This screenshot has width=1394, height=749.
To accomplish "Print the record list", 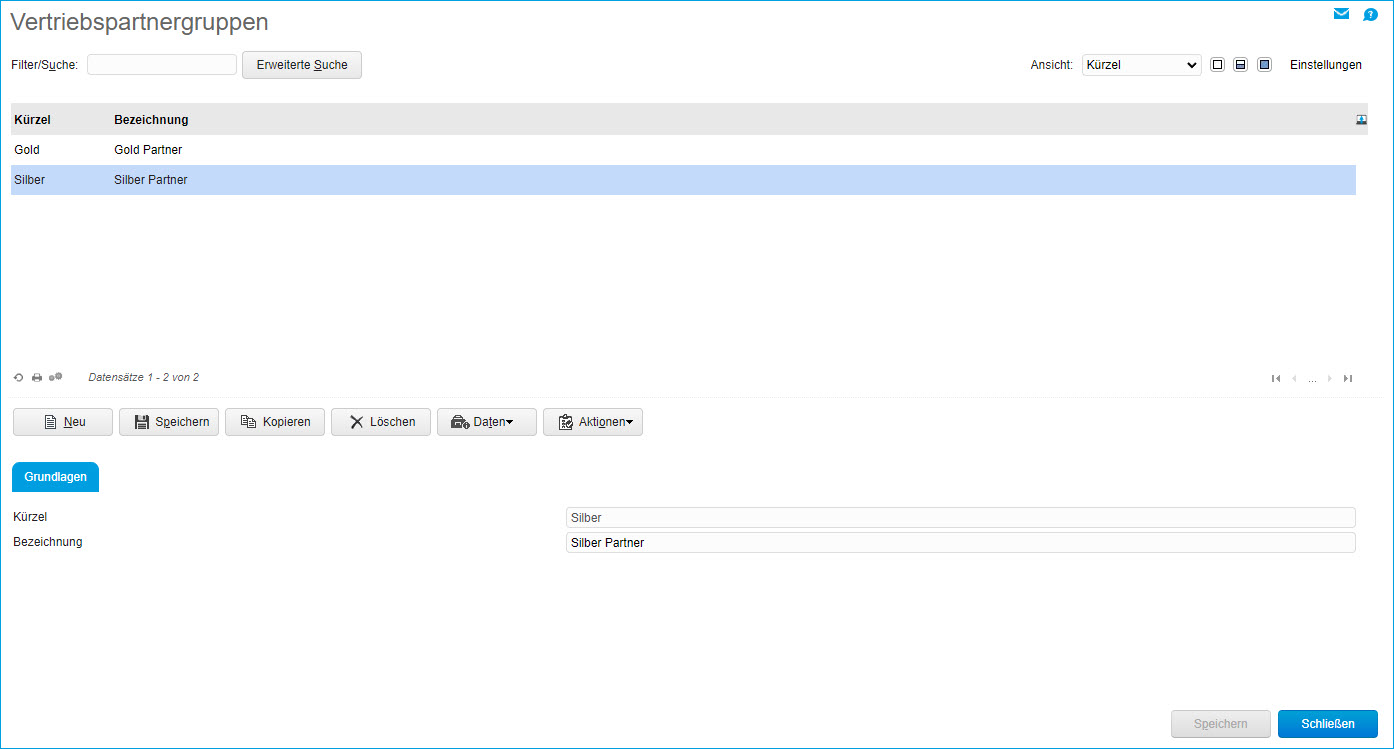I will 37,377.
